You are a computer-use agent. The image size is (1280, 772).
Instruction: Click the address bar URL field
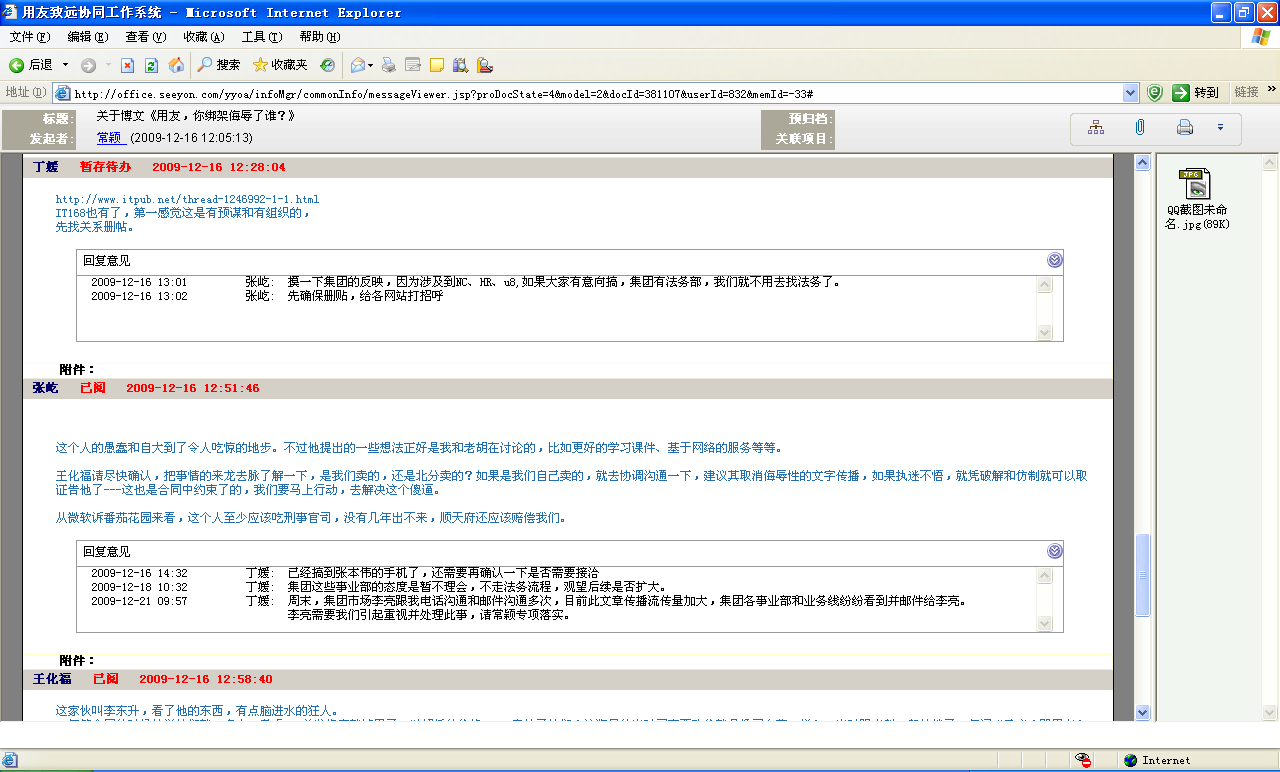596,93
